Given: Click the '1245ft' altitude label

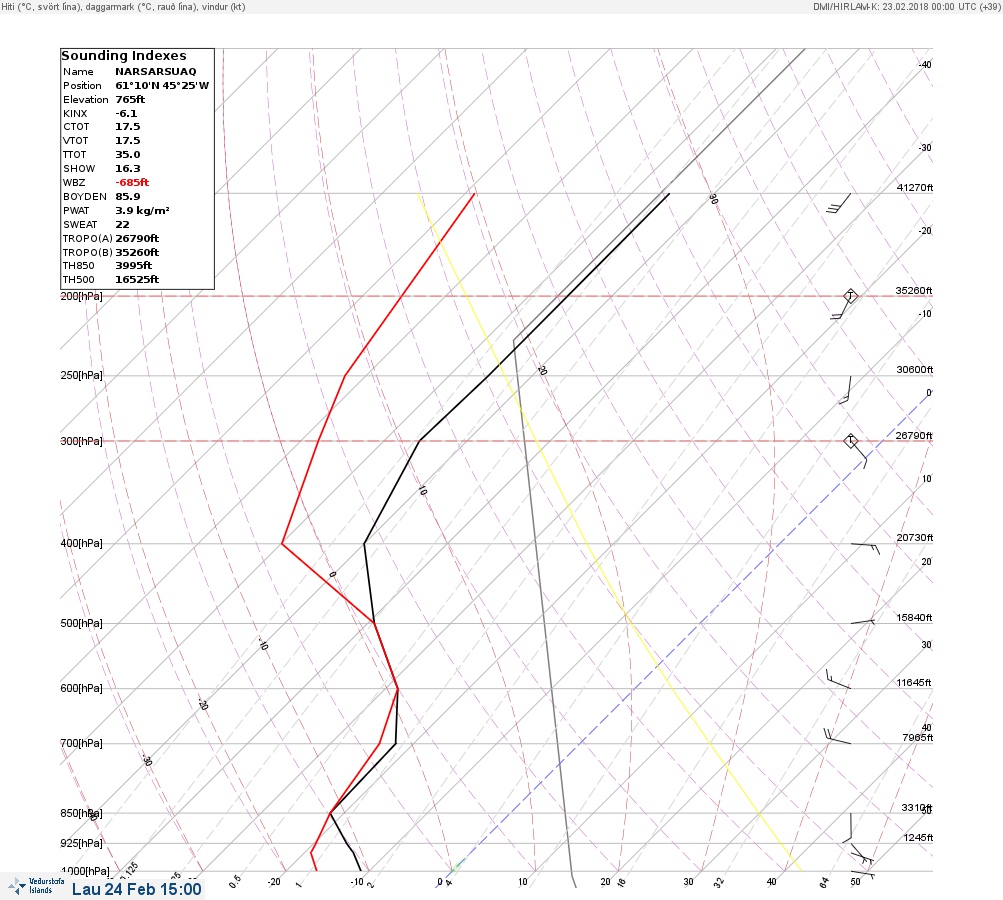Looking at the screenshot, I should (x=918, y=837).
